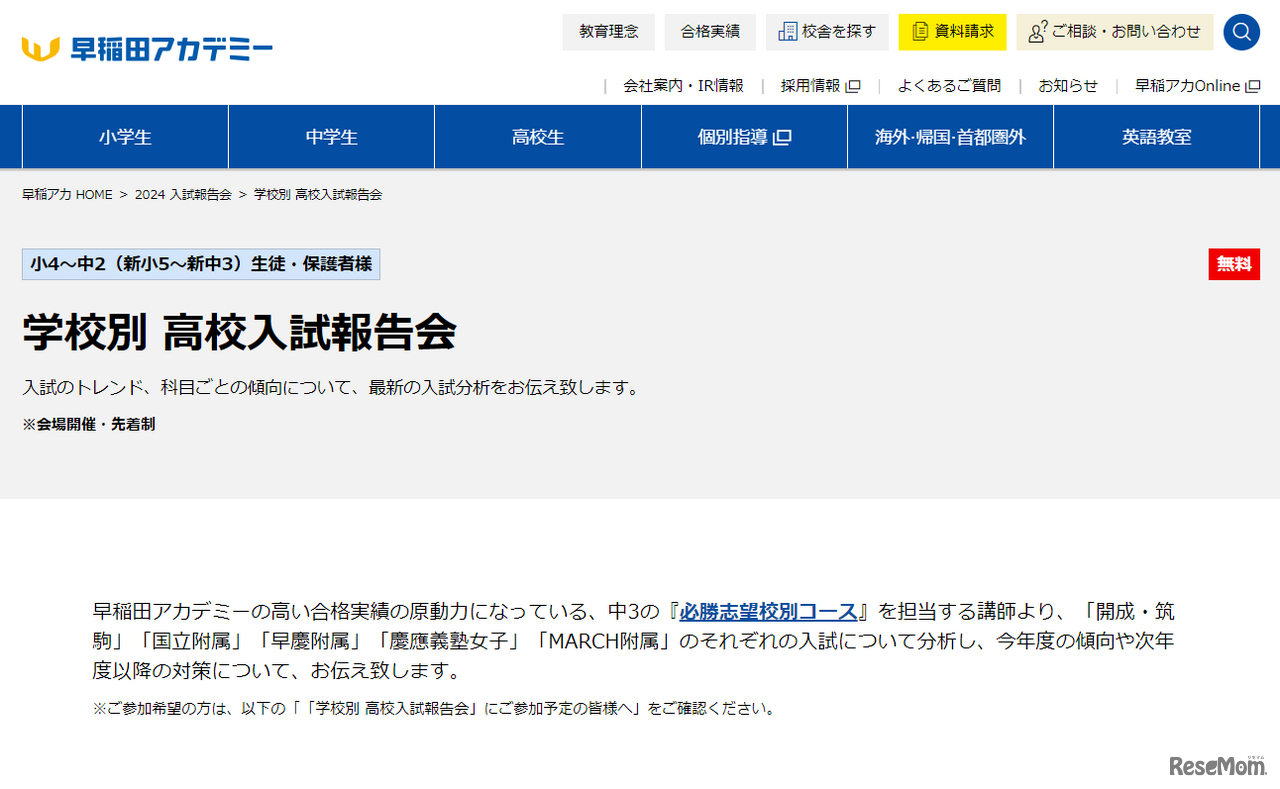Open search with the magnifier icon

[x=1241, y=32]
